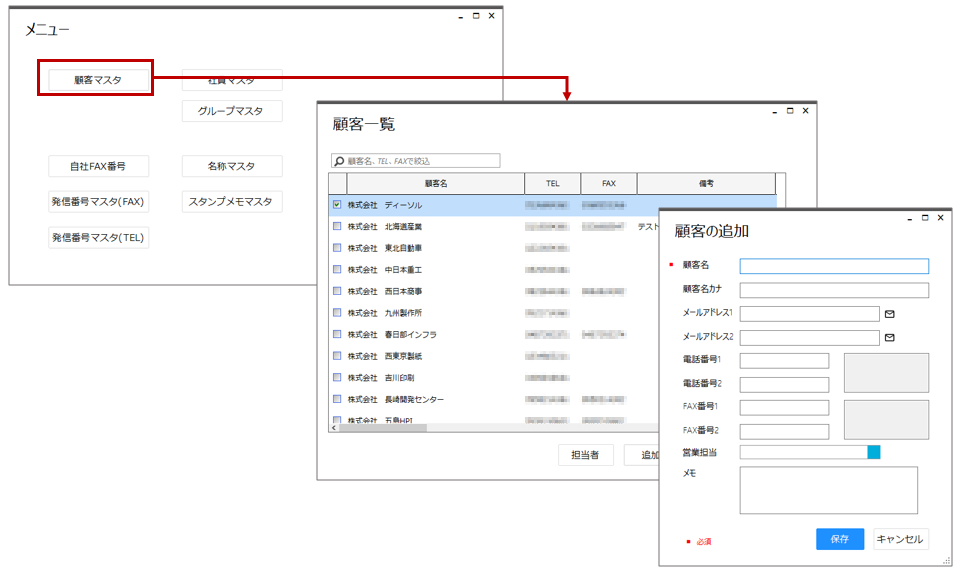
Task: Close the メニュー window
Action: (x=491, y=16)
